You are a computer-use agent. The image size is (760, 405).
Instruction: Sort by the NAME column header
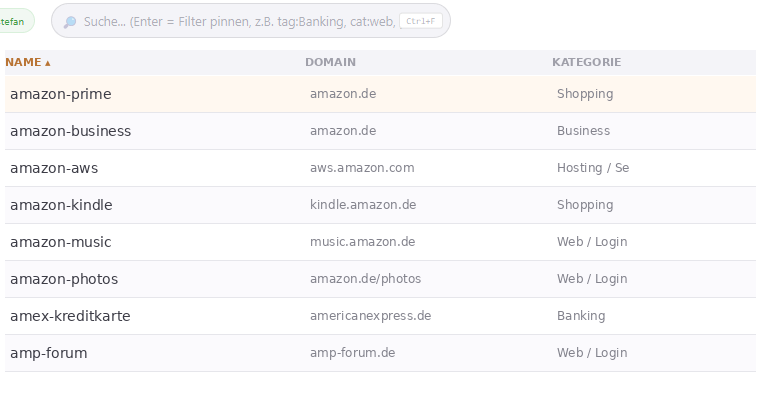coord(23,62)
